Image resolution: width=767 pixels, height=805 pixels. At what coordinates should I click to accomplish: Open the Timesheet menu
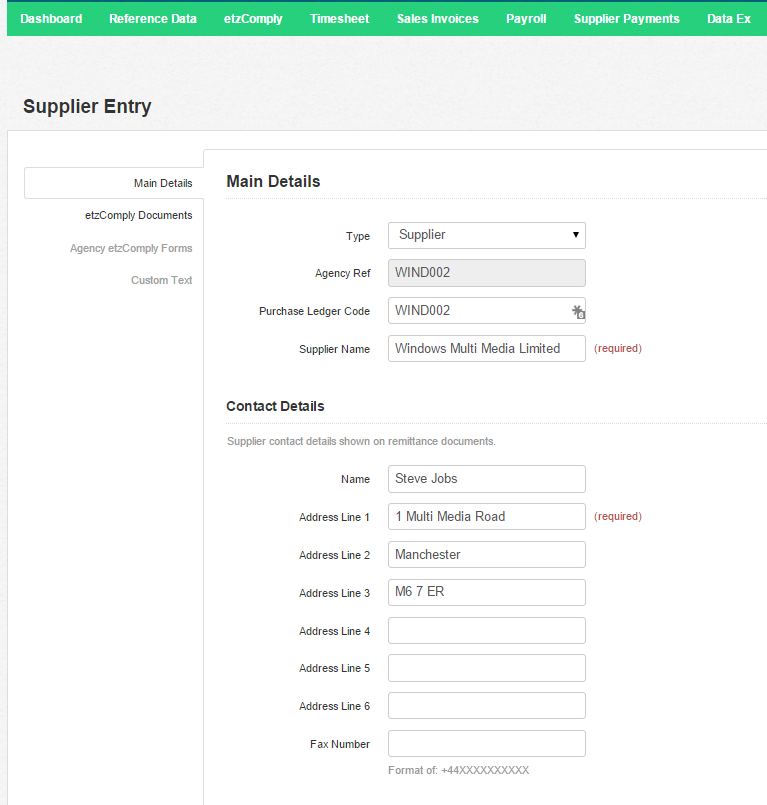pyautogui.click(x=339, y=19)
